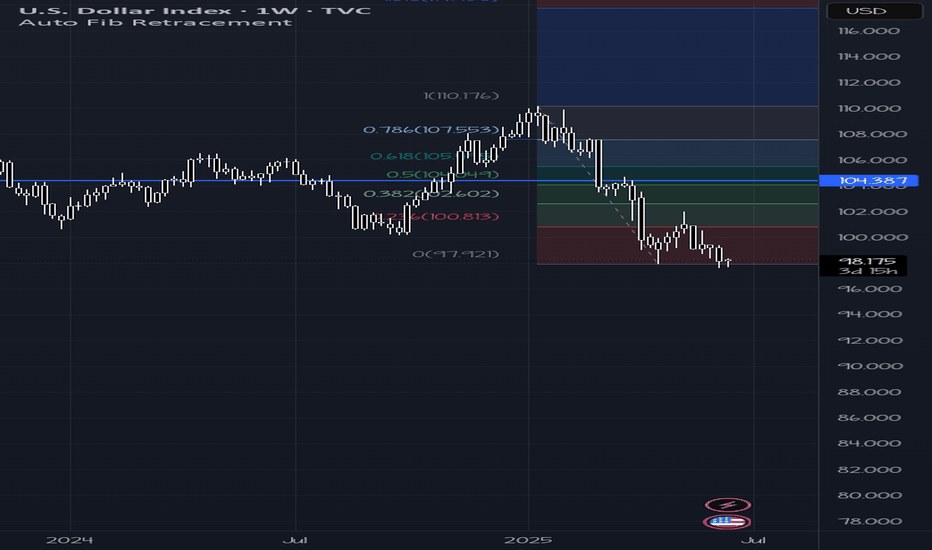Click the Jul label after 2025

coord(753,540)
